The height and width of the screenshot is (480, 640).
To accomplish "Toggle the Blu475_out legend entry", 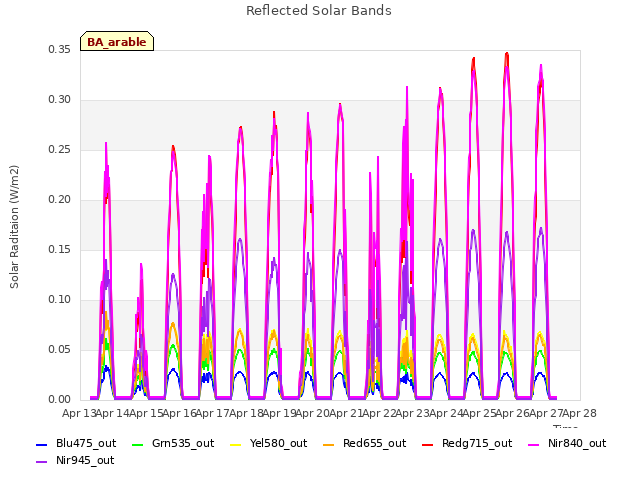I will pyautogui.click(x=76, y=443).
